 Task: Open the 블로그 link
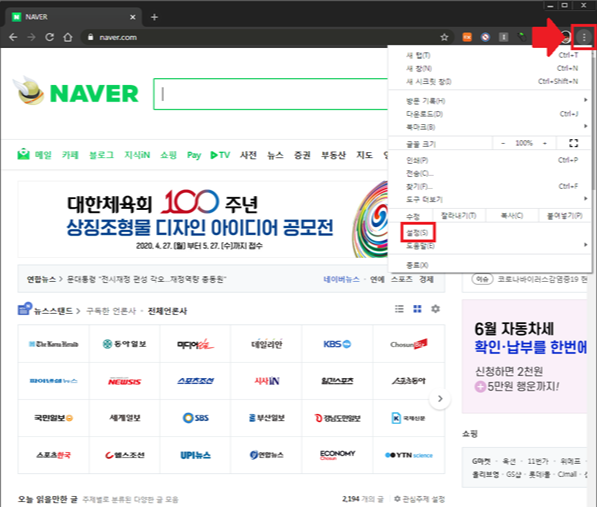(x=101, y=155)
